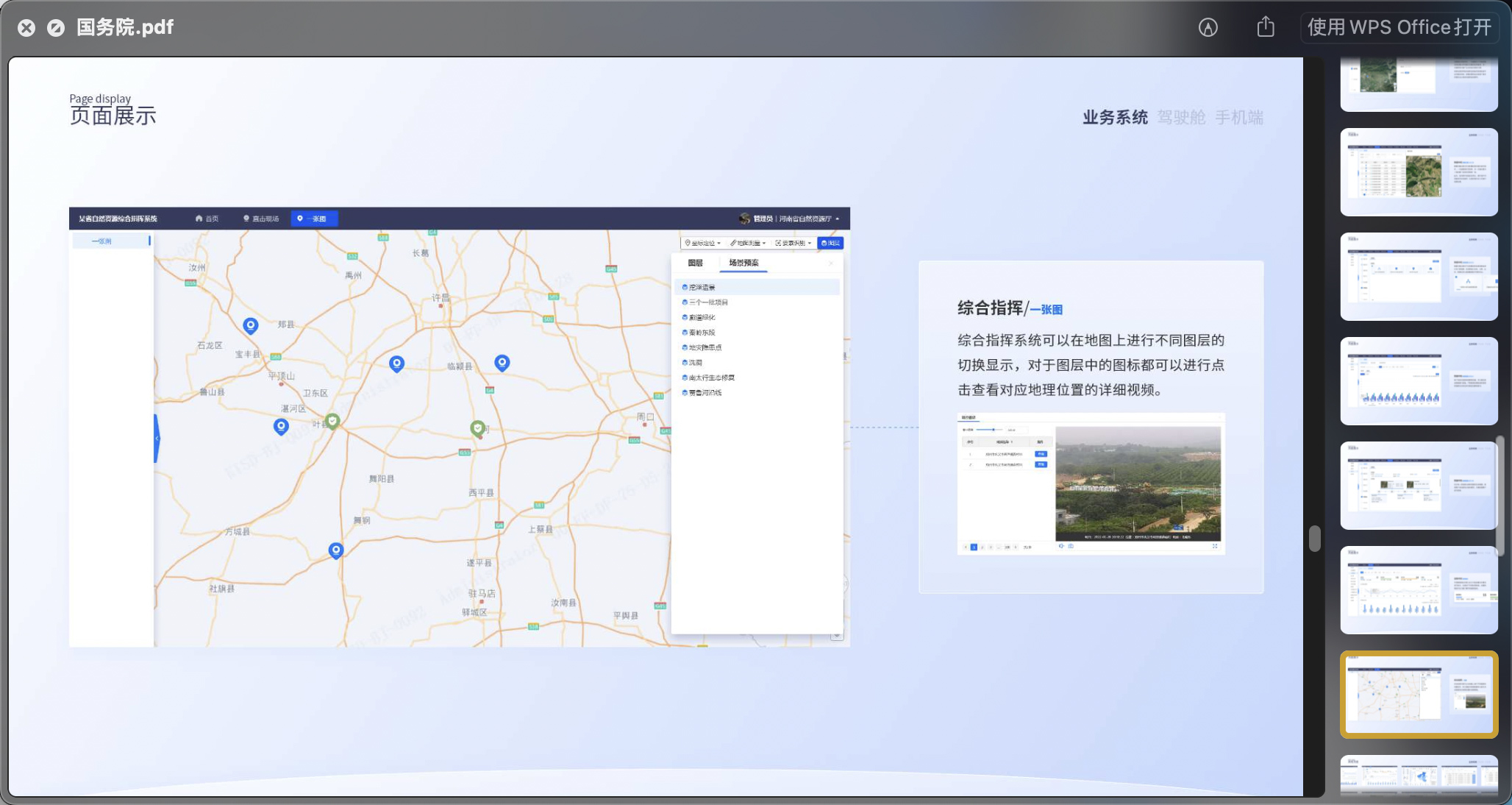Open thumbnail showing blue peaked bar chart
The height and width of the screenshot is (805, 1512).
click(x=1419, y=381)
